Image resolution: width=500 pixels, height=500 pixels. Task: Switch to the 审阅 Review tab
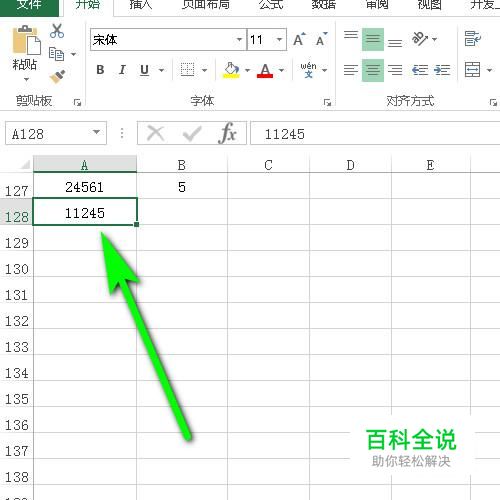click(x=377, y=5)
